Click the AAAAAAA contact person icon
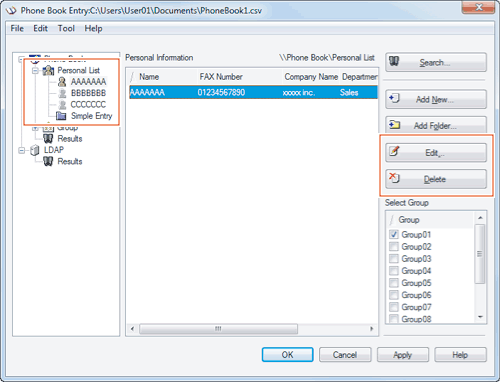Screen dimensions: 500x382 click(62, 82)
